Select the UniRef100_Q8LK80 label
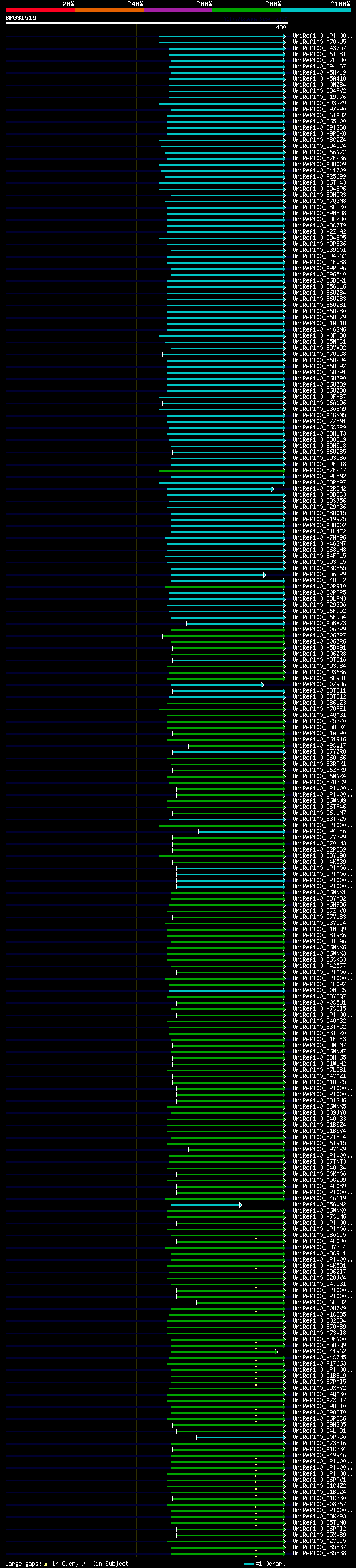The image size is (356, 1568). pyautogui.click(x=319, y=219)
